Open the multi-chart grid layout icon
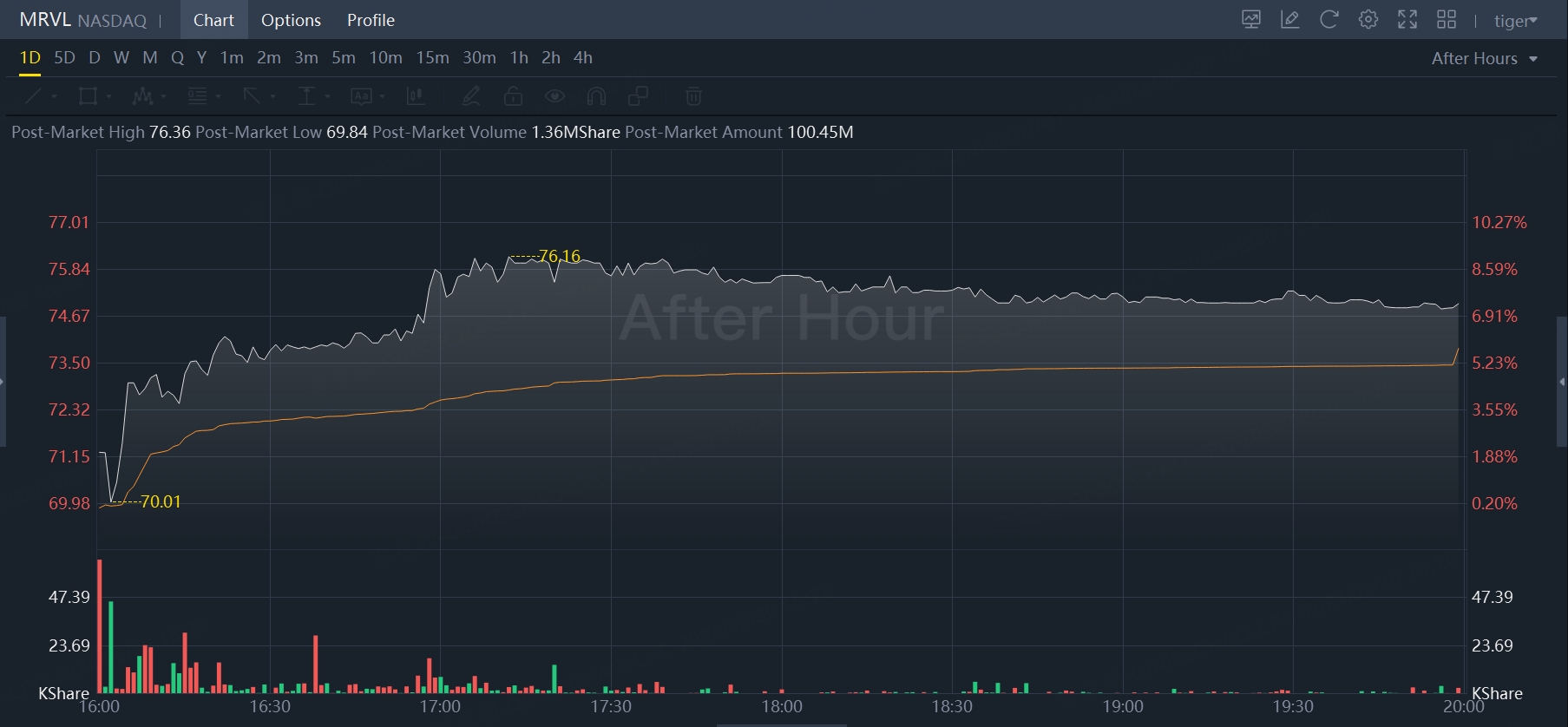Image resolution: width=1568 pixels, height=727 pixels. 1447,20
